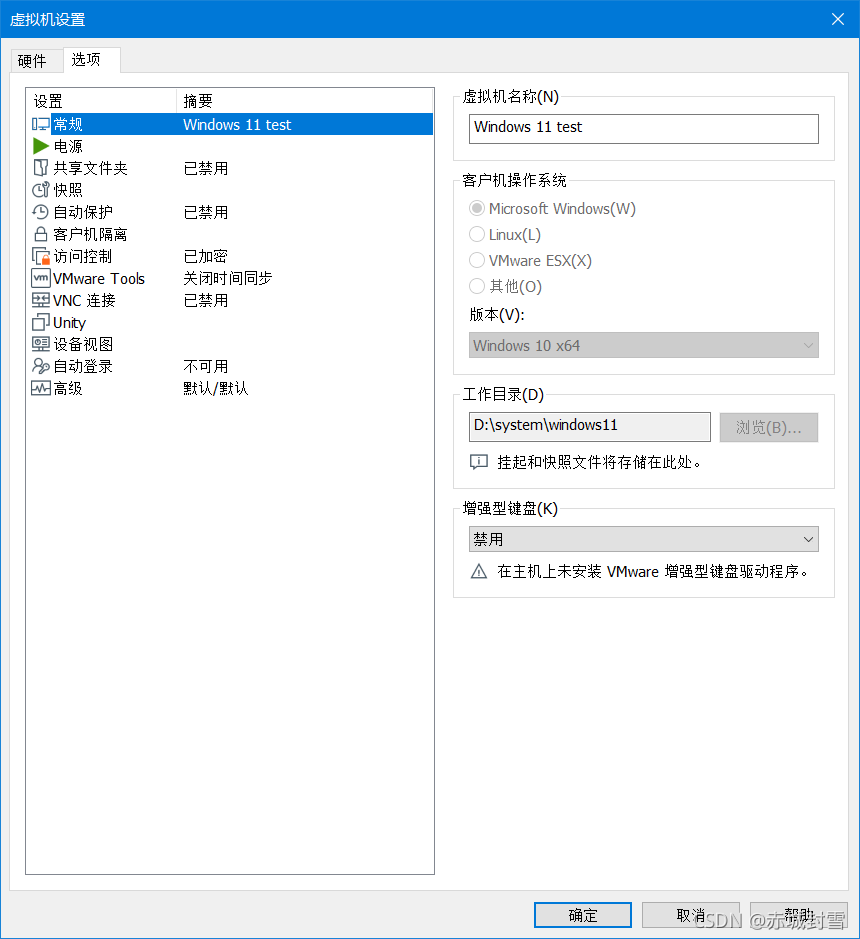
Task: Open the 增强型键盘 禁用 dropdown
Action: click(644, 539)
